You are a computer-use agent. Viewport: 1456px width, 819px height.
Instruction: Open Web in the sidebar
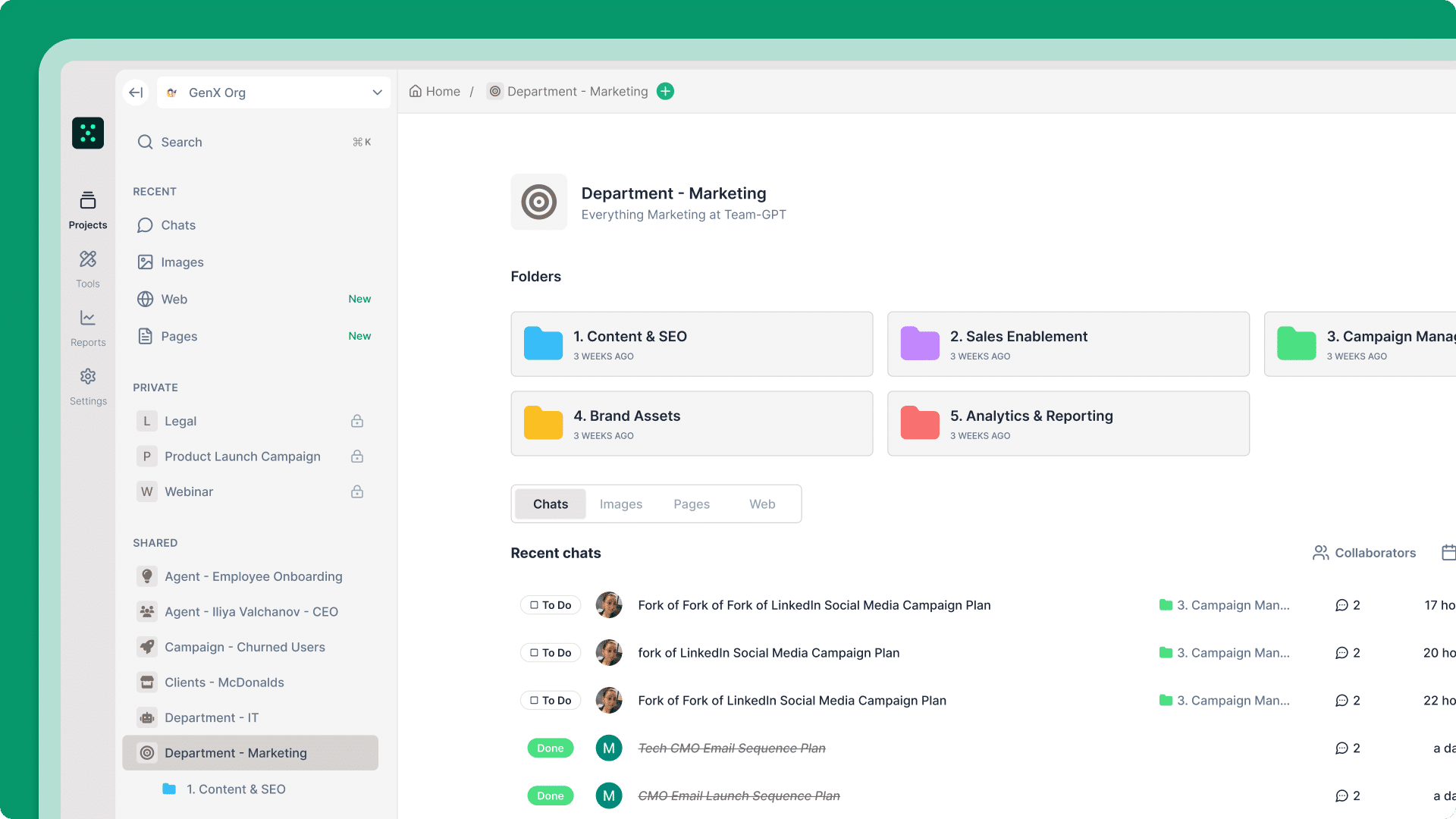[x=254, y=300]
